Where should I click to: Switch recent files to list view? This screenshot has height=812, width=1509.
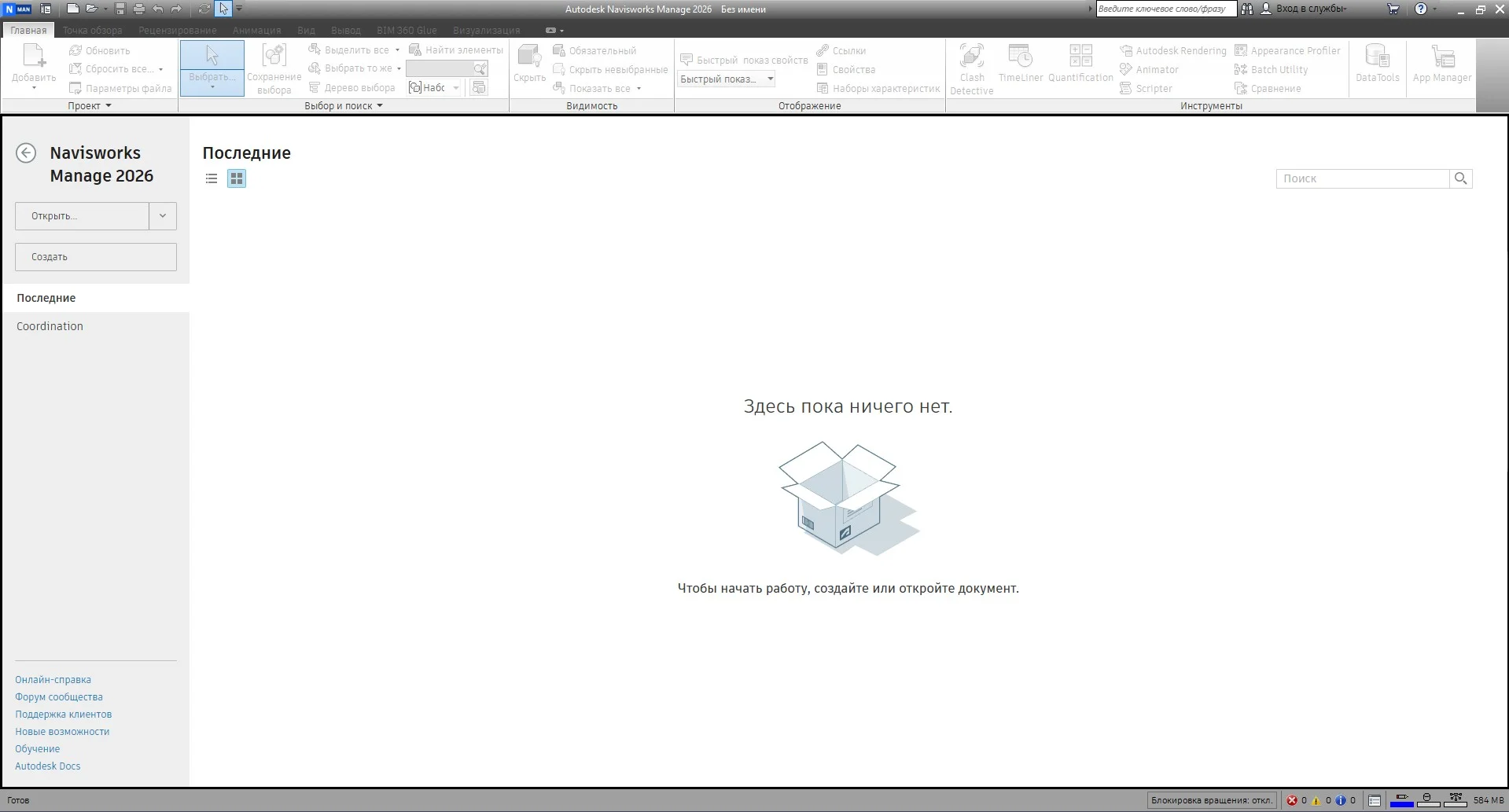(x=212, y=178)
